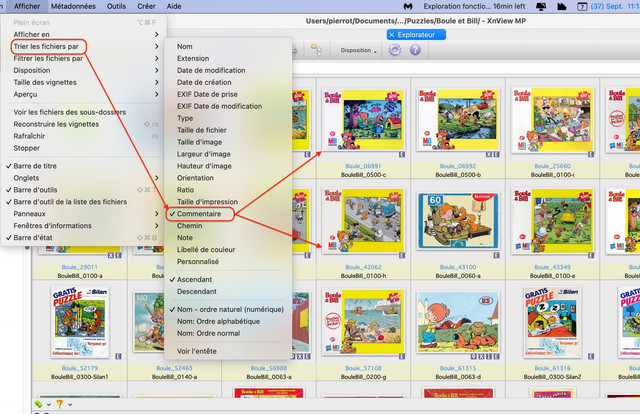Open dropdown arrow beside the tag icon
Viewport: 640px width, 414px height.
pos(49,405)
